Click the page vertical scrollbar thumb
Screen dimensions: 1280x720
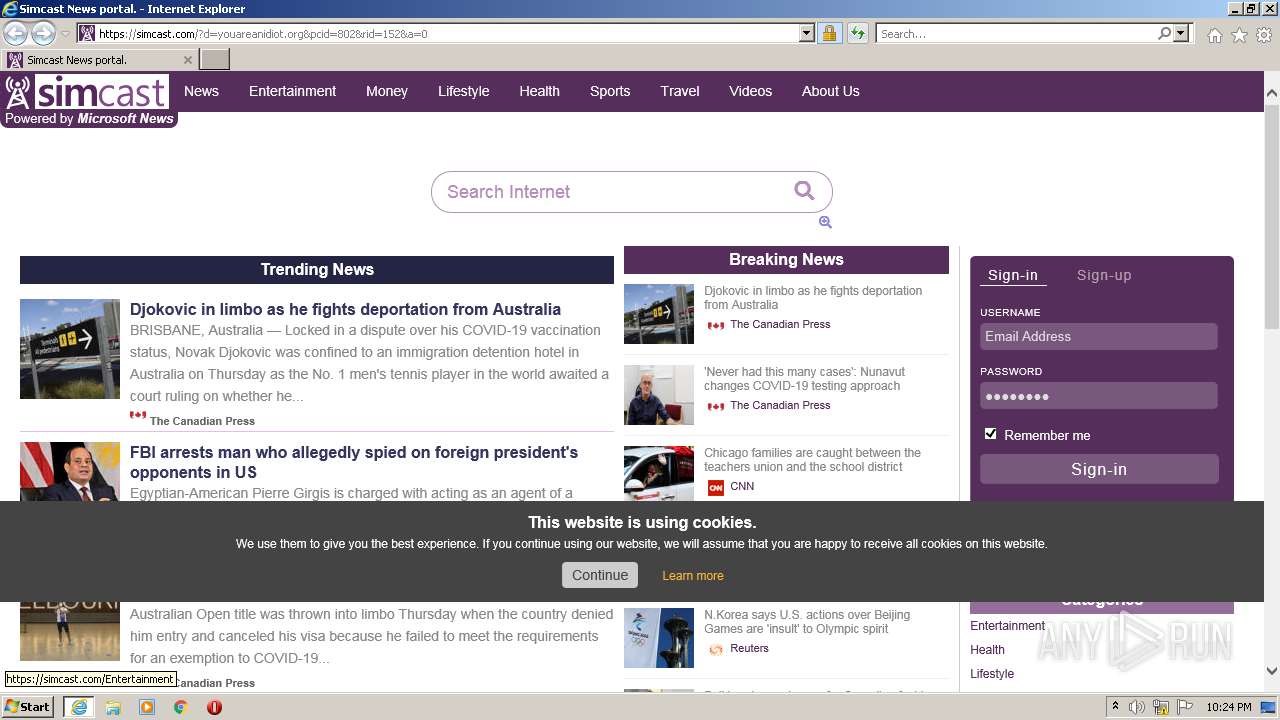(1272, 215)
